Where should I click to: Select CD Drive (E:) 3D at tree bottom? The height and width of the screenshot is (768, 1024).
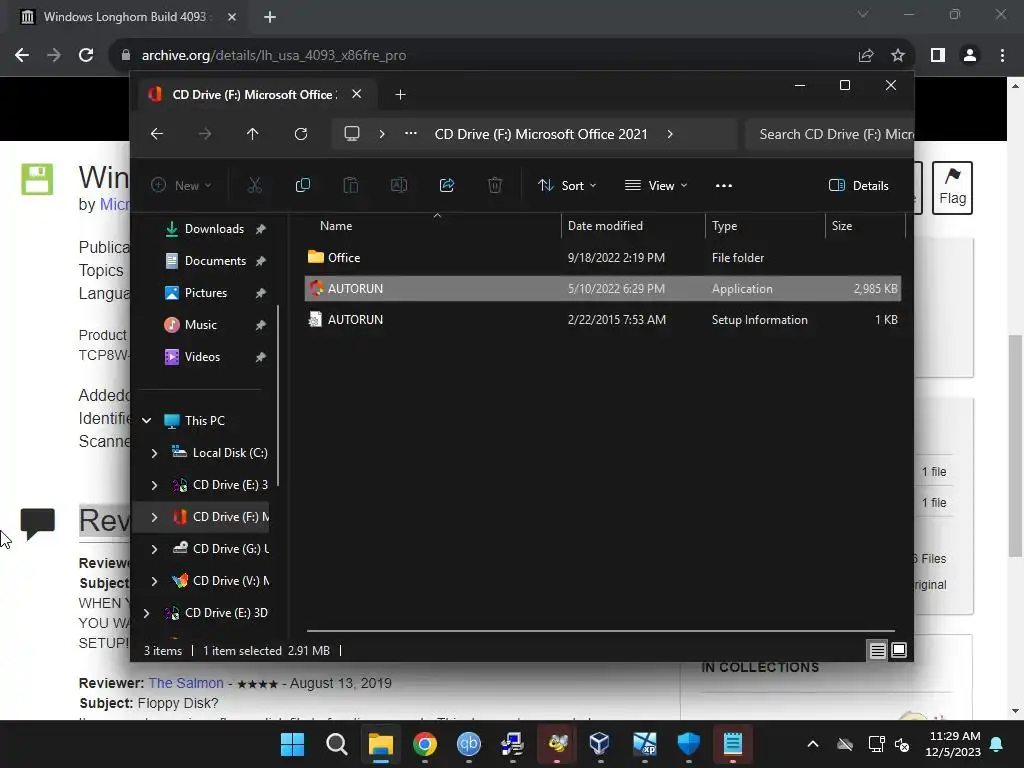click(226, 613)
